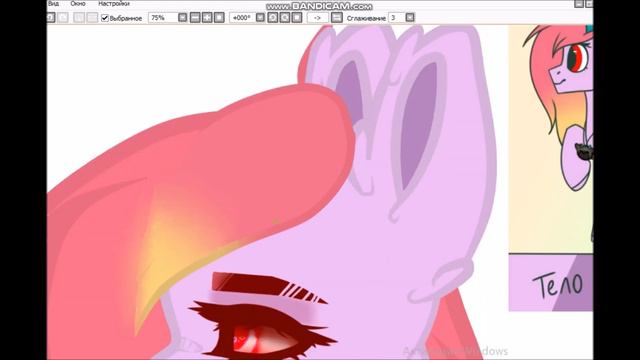Screen dimensions: 640x360
Task: Expand the zoom percentage dropdown
Action: tap(182, 18)
